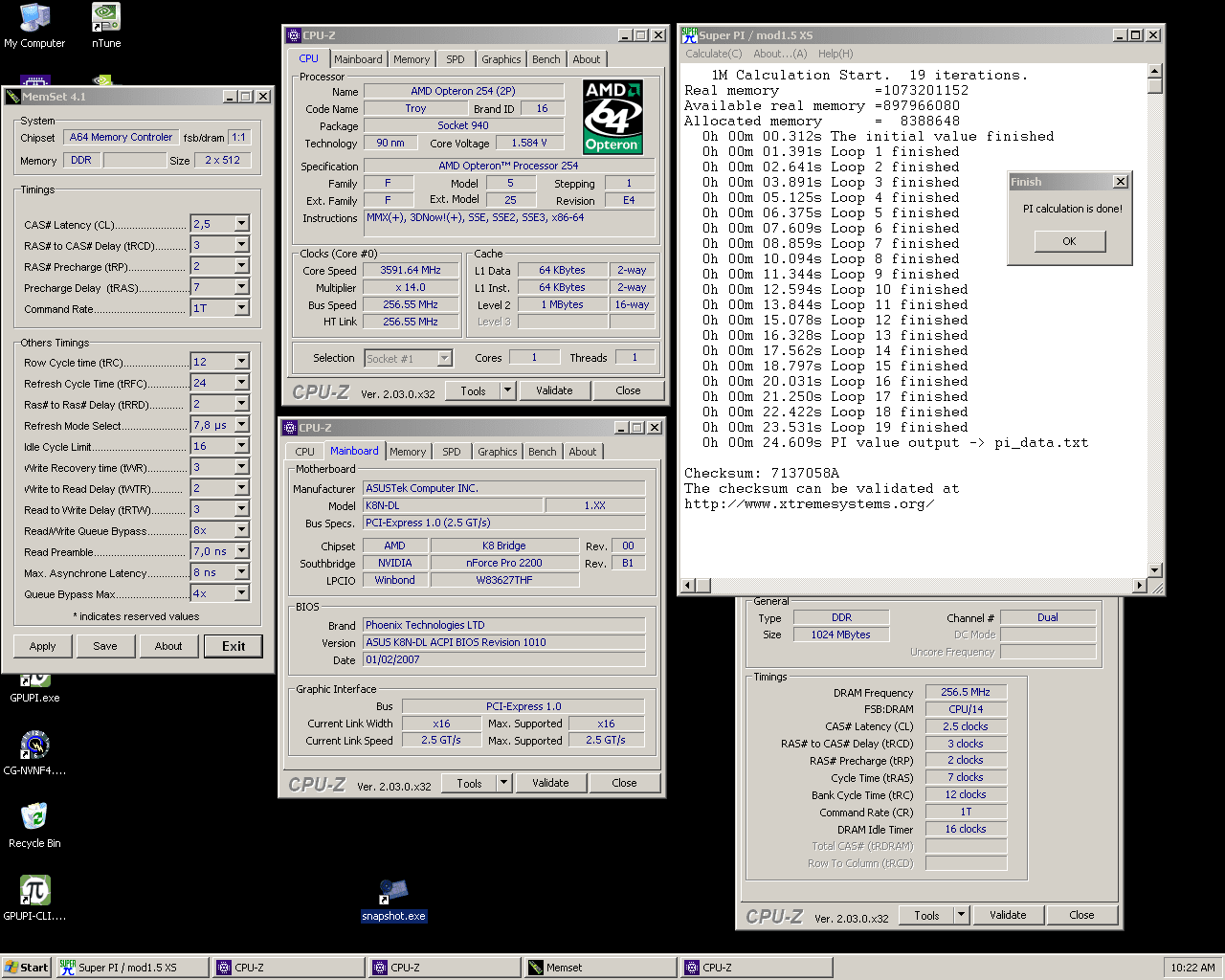Open the RAS# Precharge (tRP) dropdown in MemSet
The width and height of the screenshot is (1225, 980).
pos(241,266)
